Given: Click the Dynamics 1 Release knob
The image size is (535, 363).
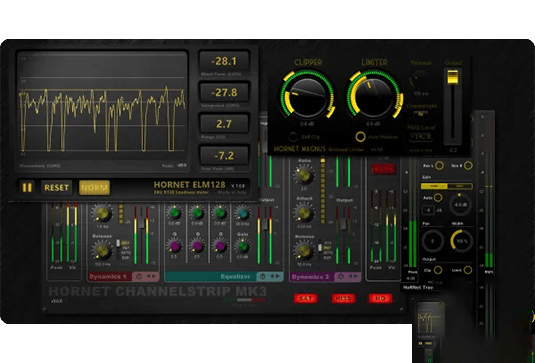Looking at the screenshot, I should pyautogui.click(x=102, y=251).
